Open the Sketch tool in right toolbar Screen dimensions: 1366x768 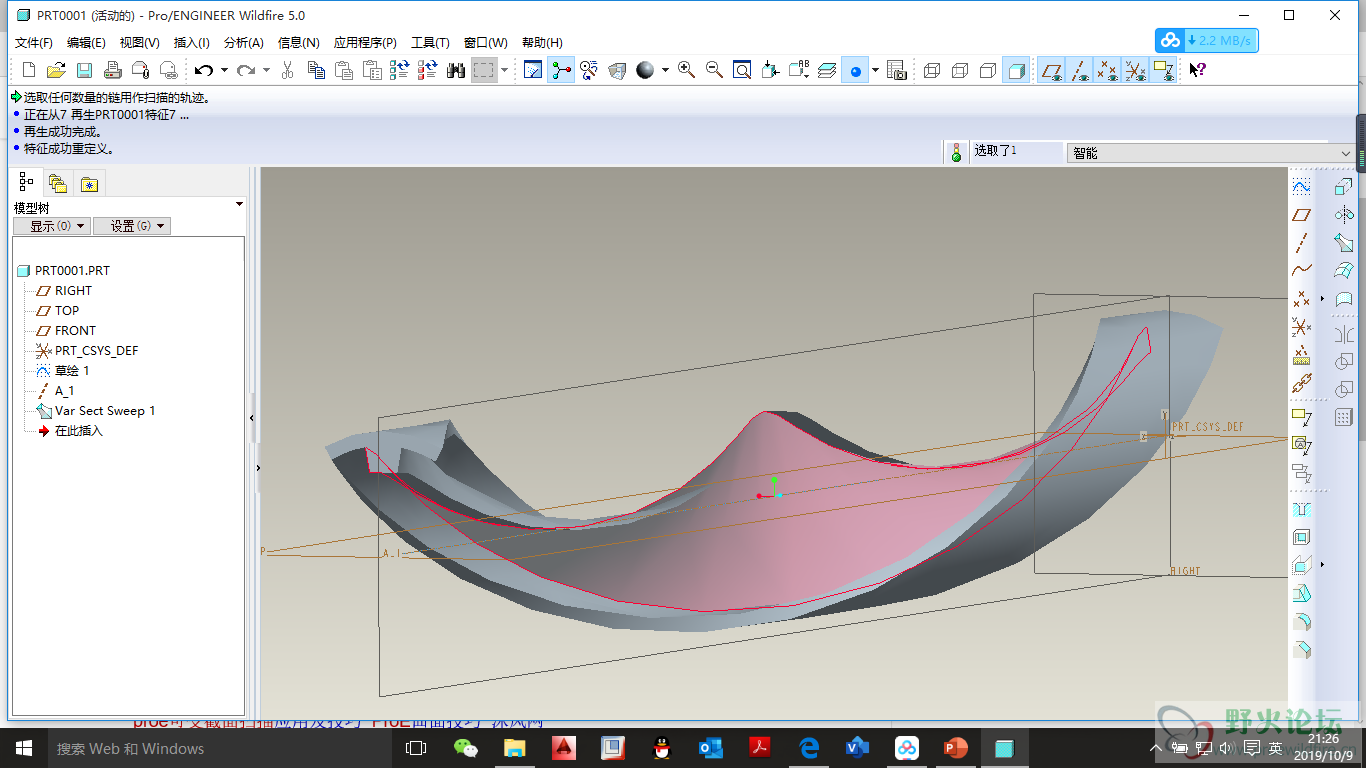click(1301, 187)
